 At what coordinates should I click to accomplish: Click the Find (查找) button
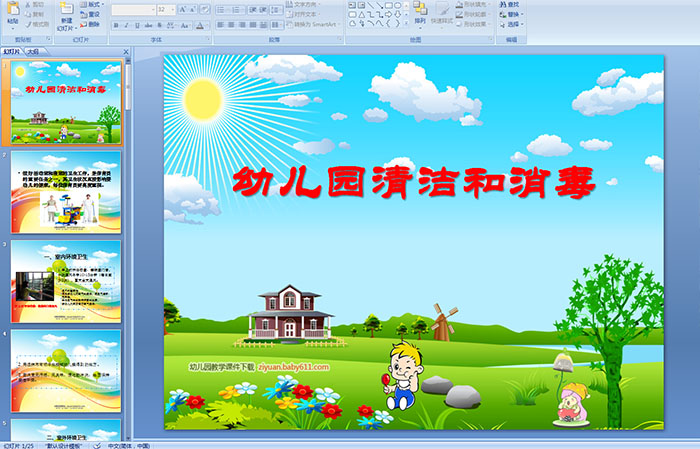[509, 4]
